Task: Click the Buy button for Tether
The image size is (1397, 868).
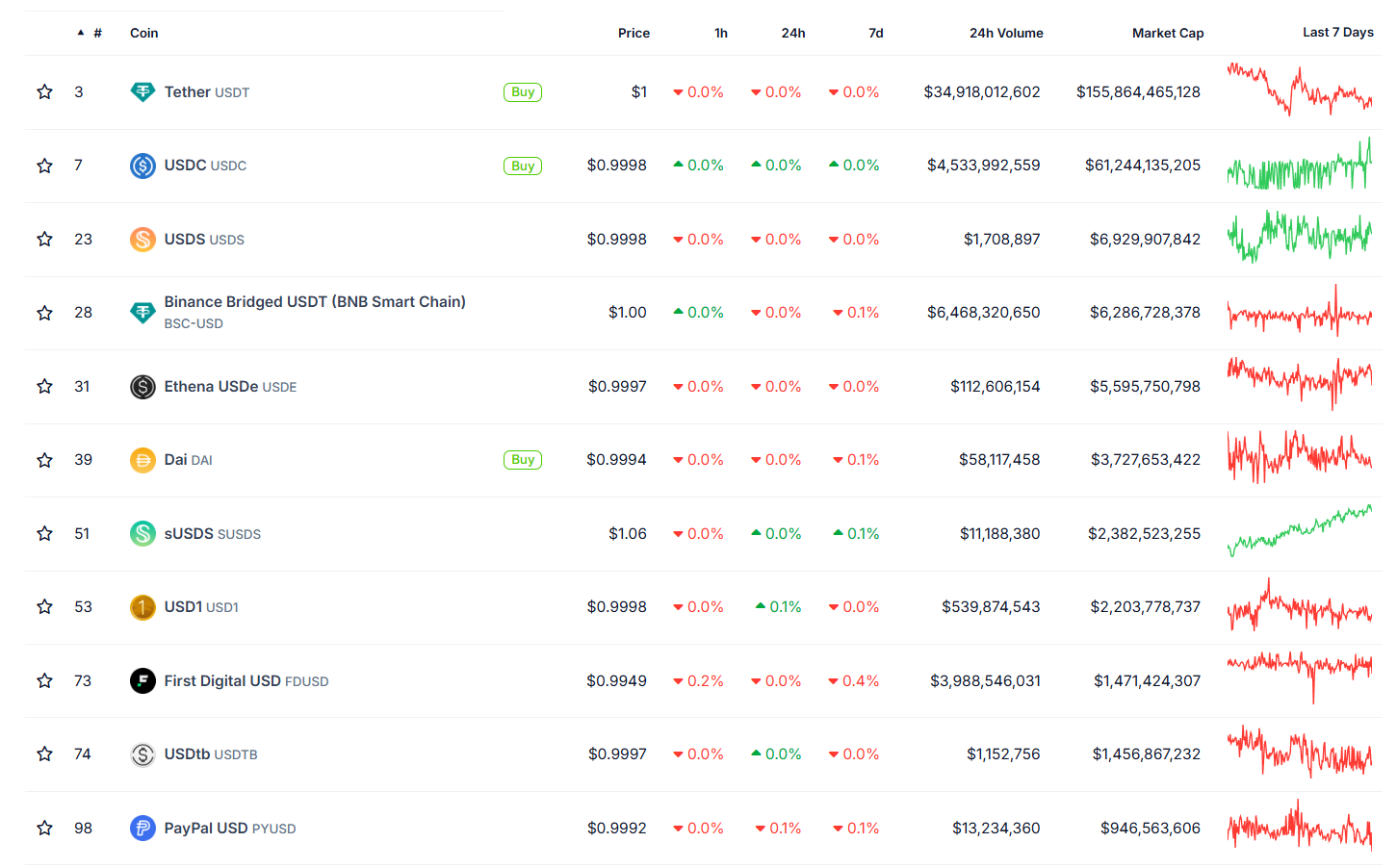Action: [523, 92]
